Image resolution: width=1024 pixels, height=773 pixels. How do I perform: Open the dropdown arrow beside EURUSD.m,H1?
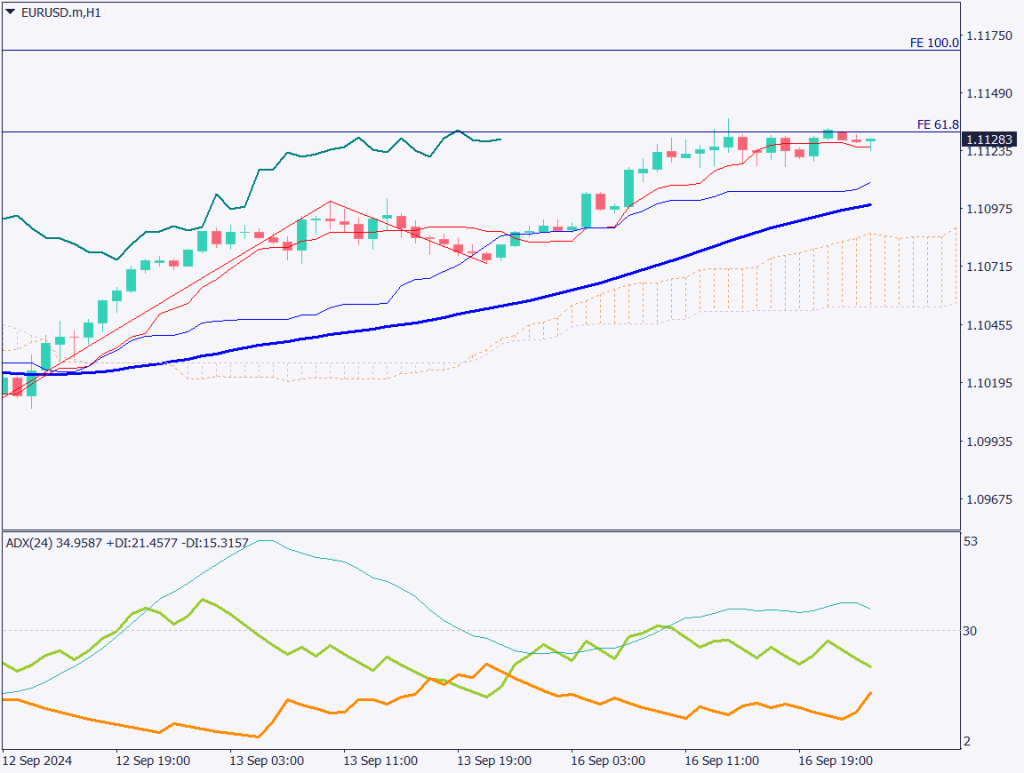(x=10, y=12)
